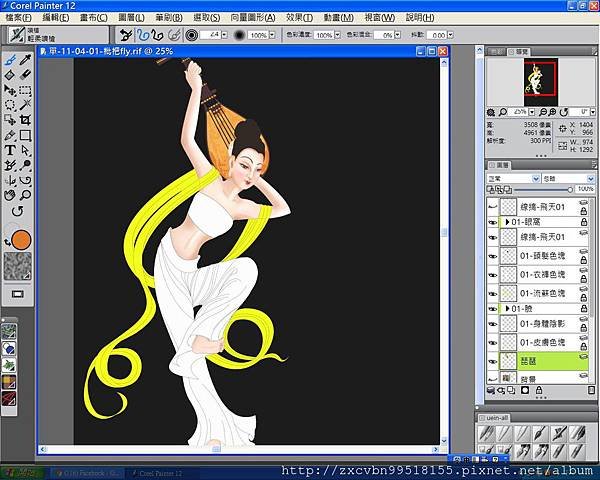Select the Dodge tool

[x=25, y=165]
